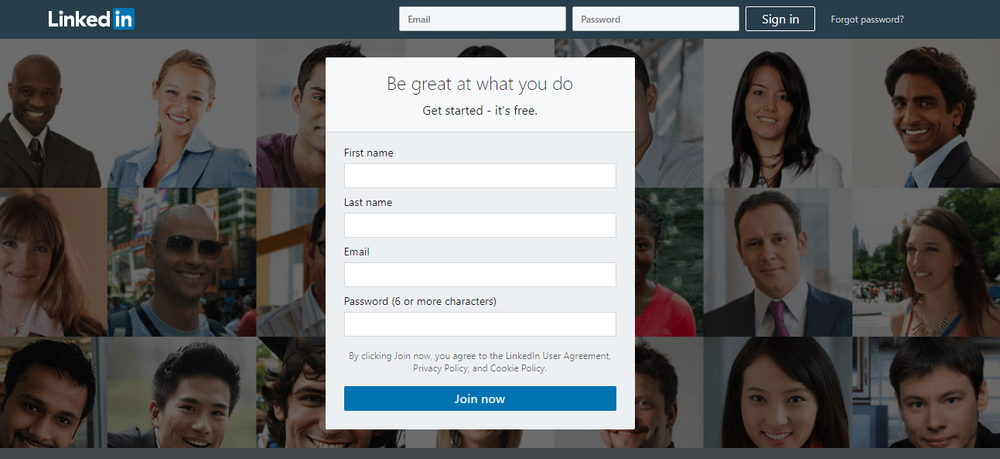
Task: Click the LinkedIn logo
Action: (91, 19)
